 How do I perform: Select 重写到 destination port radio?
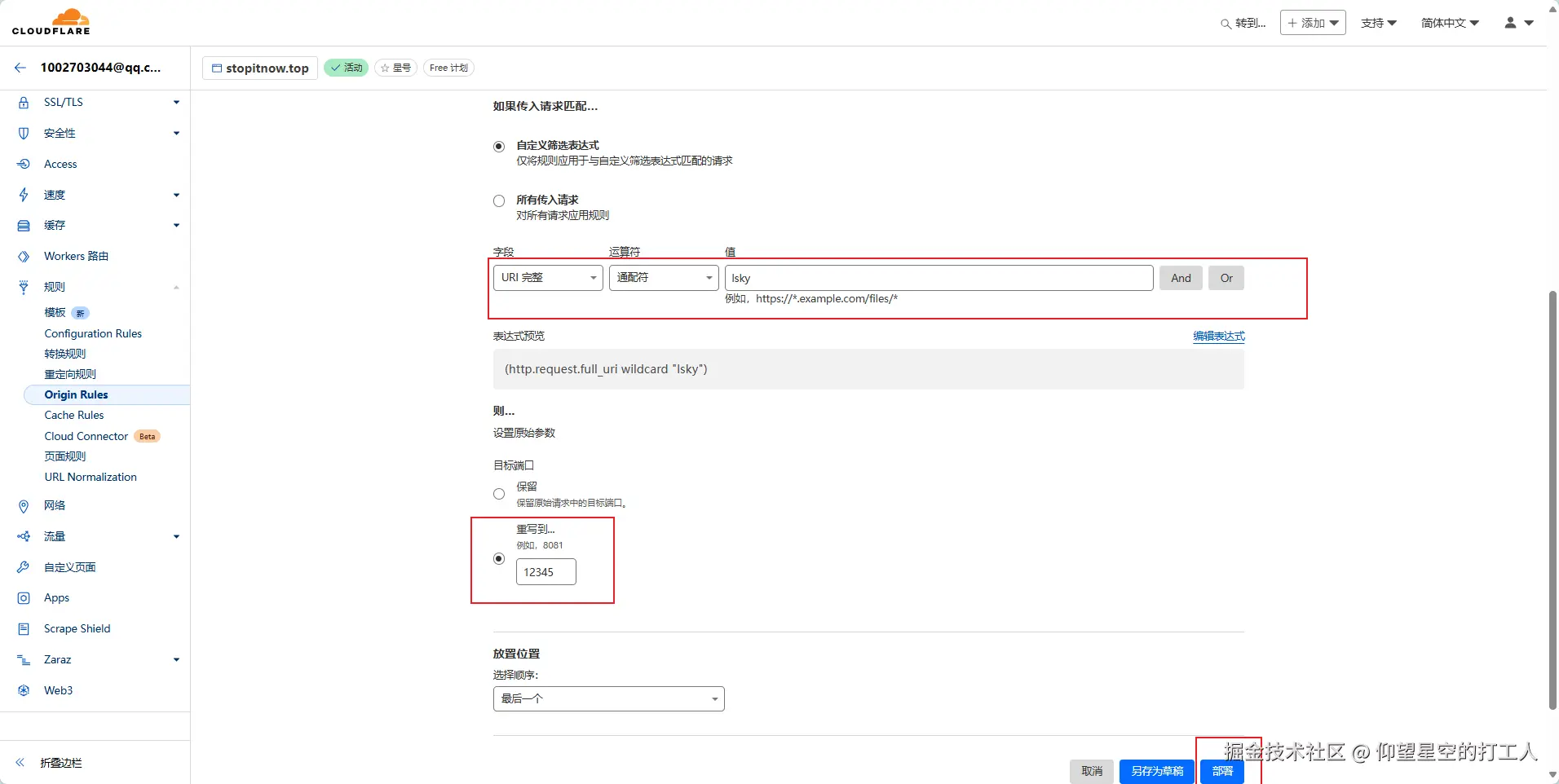tap(499, 558)
